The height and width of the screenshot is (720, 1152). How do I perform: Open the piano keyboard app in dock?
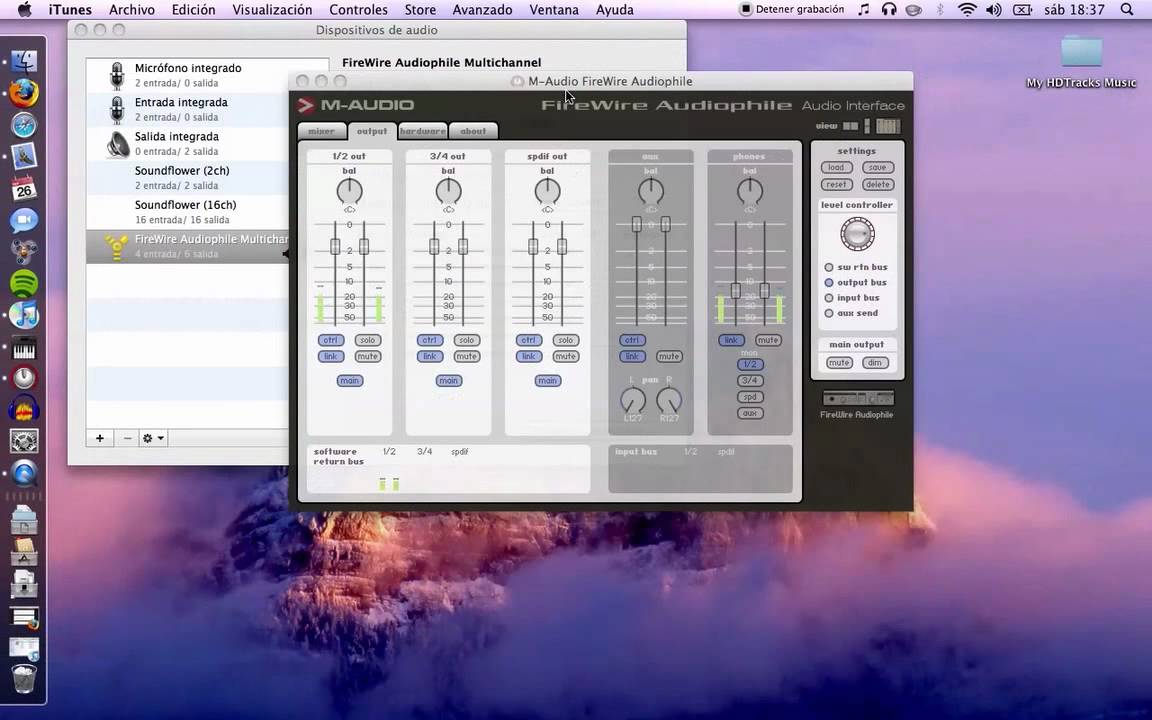coord(24,348)
